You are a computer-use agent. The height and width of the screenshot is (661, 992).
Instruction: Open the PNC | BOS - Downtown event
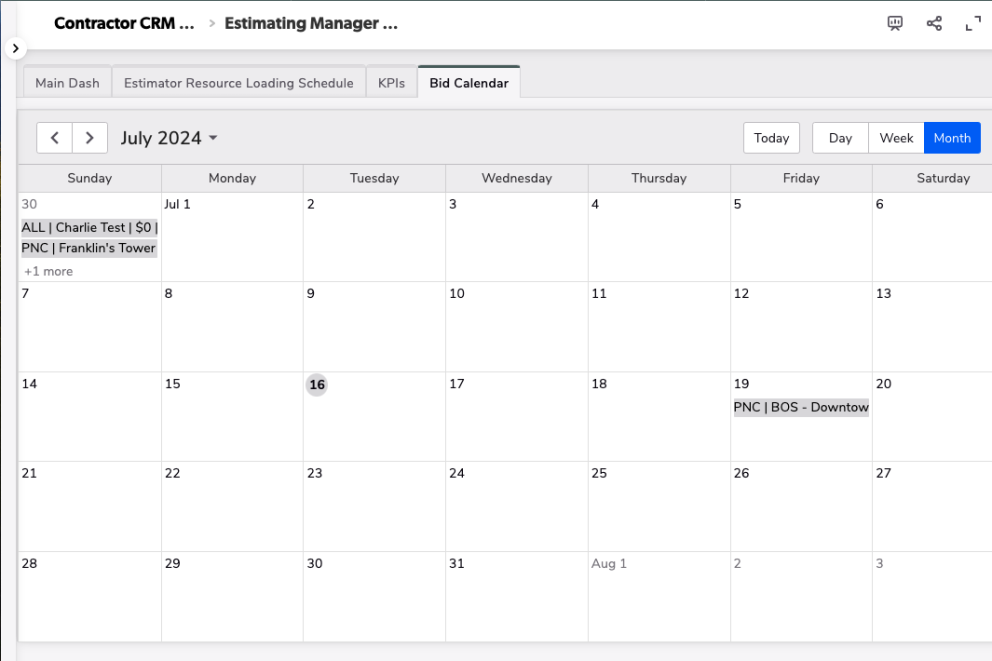coord(801,407)
